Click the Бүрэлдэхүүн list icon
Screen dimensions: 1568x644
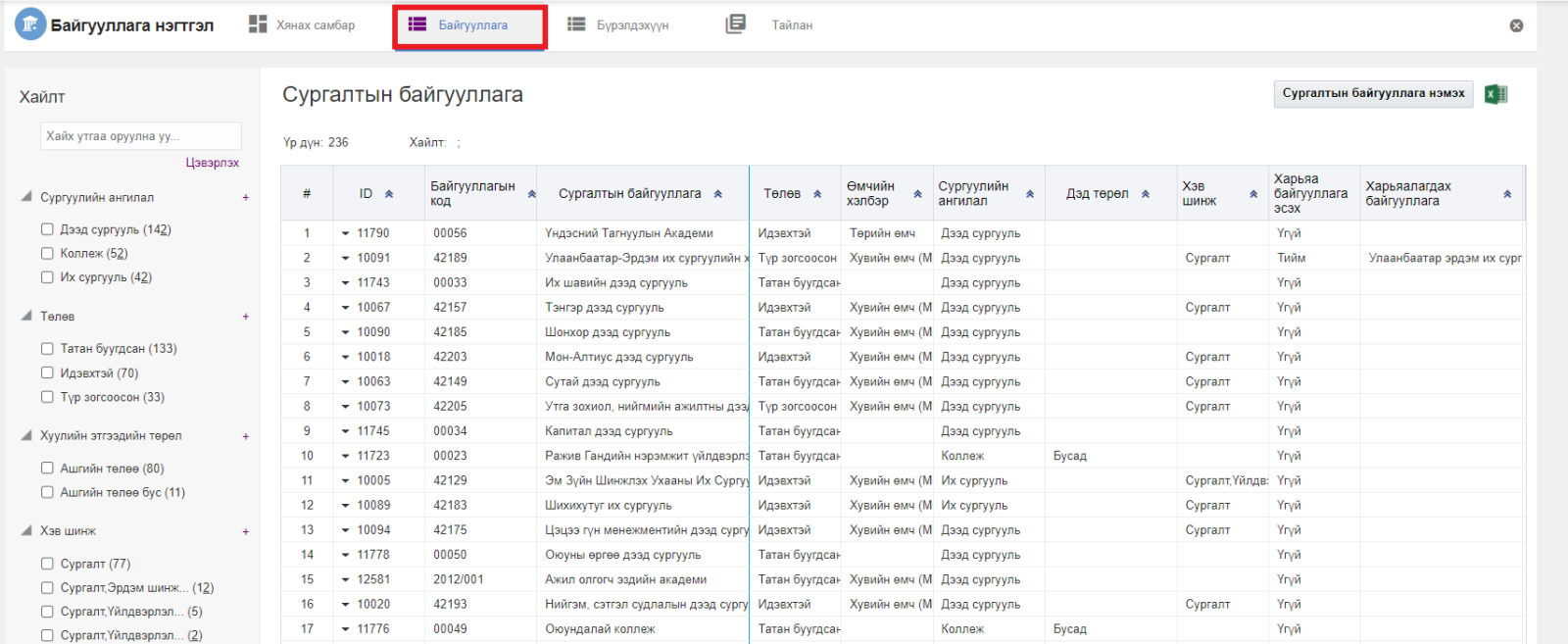click(577, 25)
